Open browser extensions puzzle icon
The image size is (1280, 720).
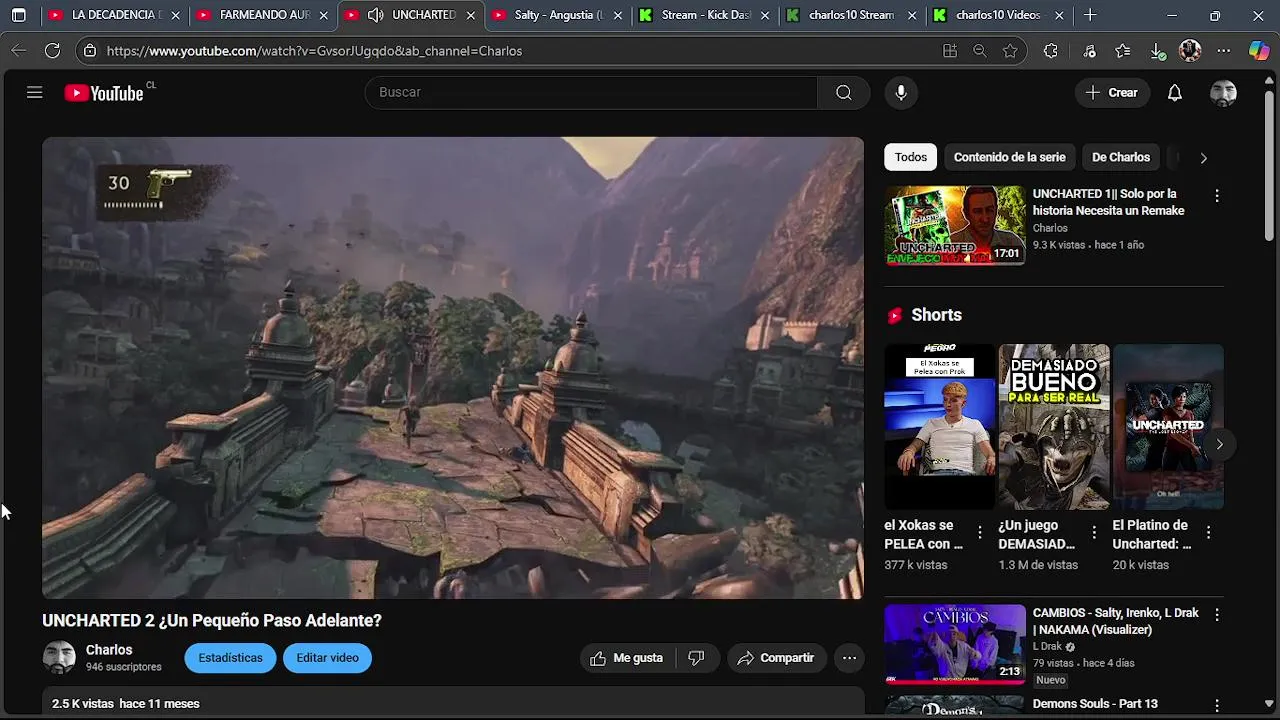(1051, 51)
